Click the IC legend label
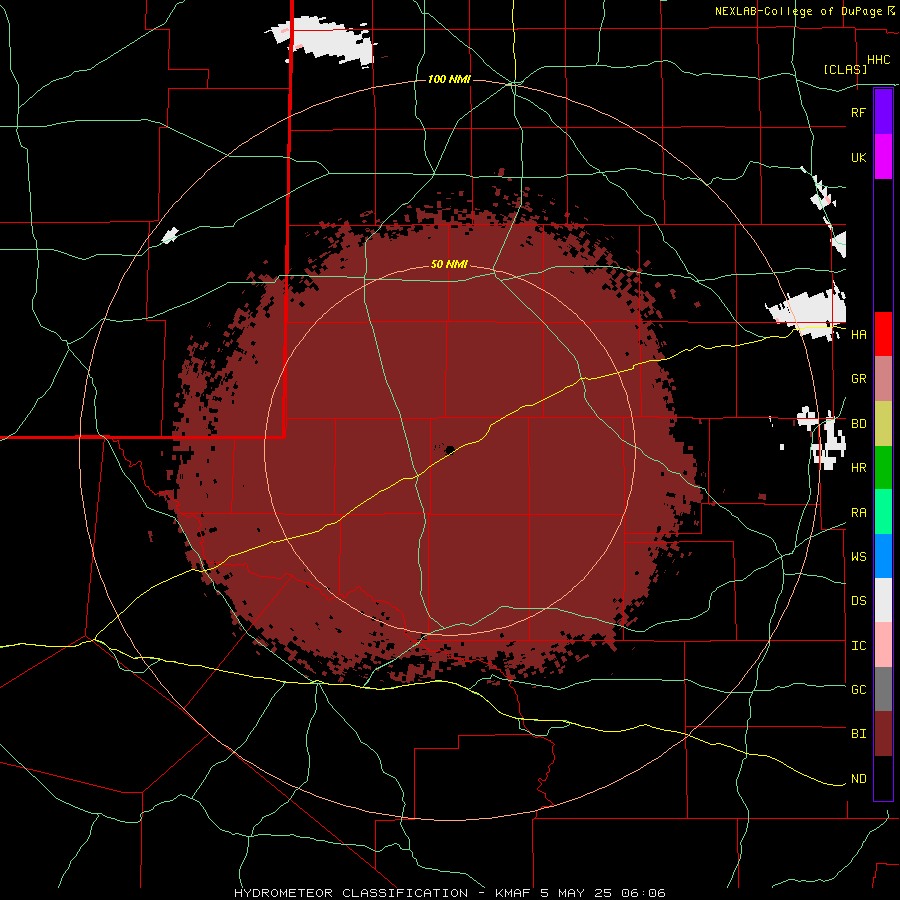The height and width of the screenshot is (900, 900). 858,646
